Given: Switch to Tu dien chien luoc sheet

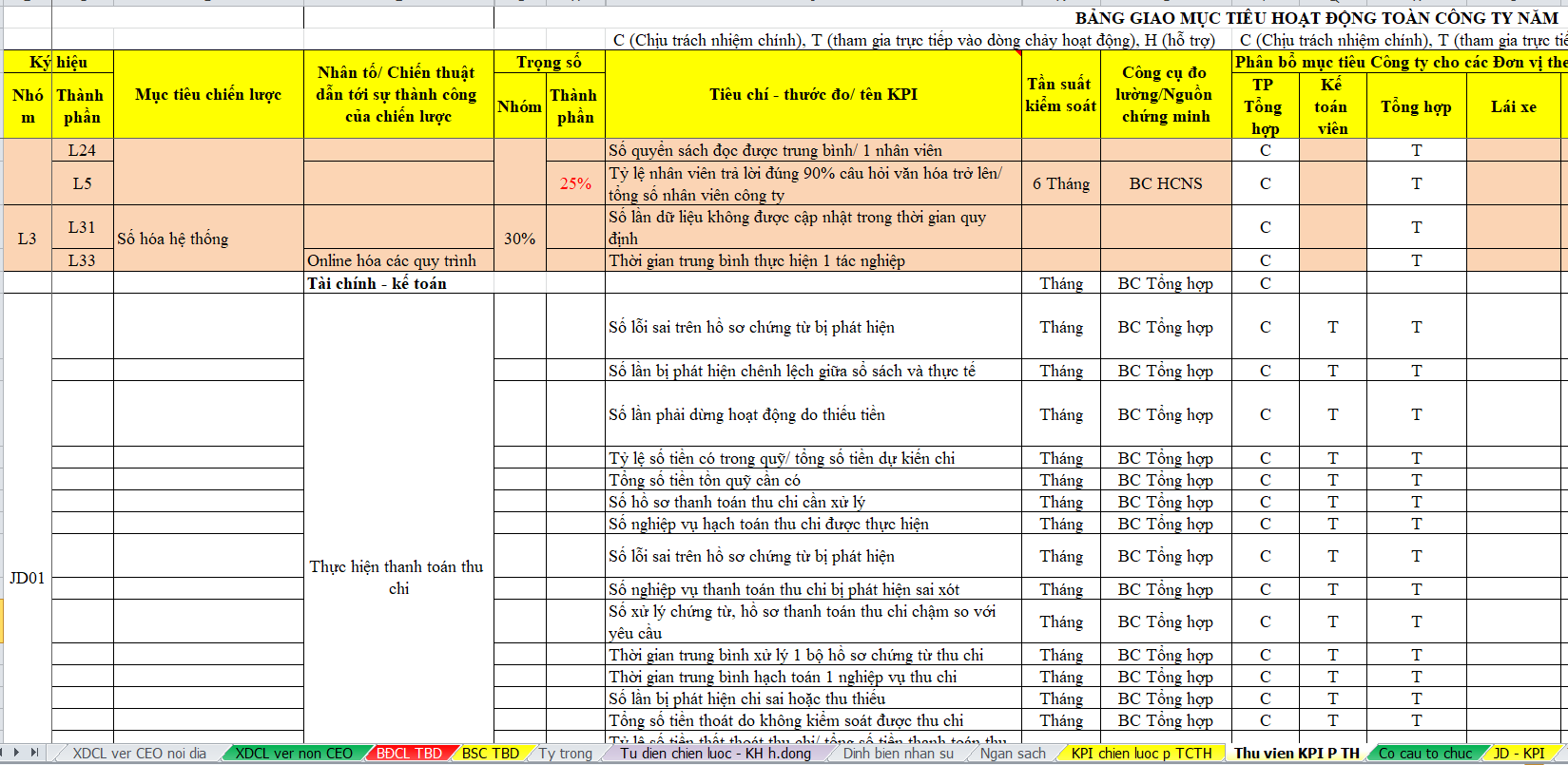Looking at the screenshot, I should tap(715, 754).
